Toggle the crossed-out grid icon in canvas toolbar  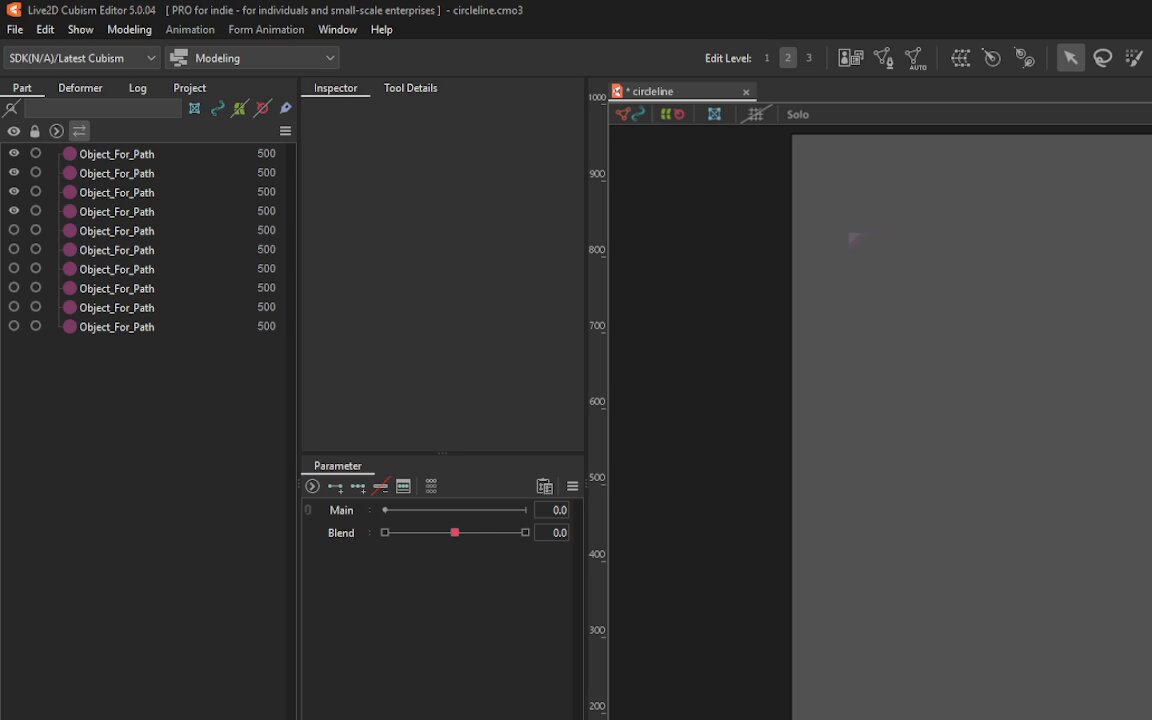click(x=755, y=115)
